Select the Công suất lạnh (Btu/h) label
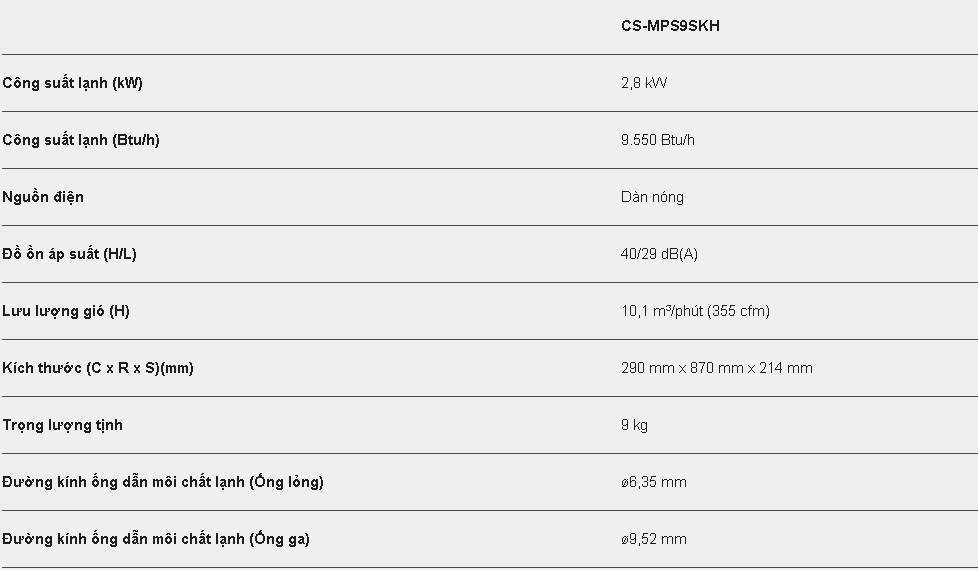Image resolution: width=978 pixels, height=570 pixels. [x=81, y=140]
